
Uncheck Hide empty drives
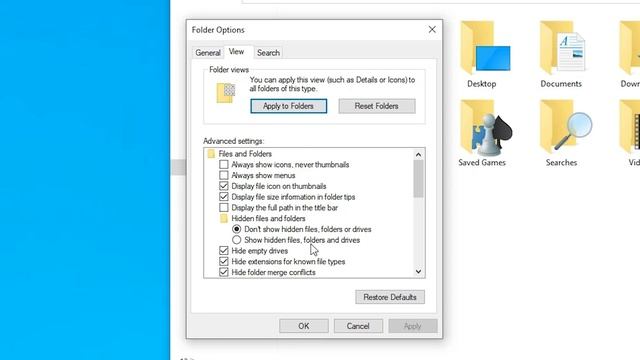[224, 251]
